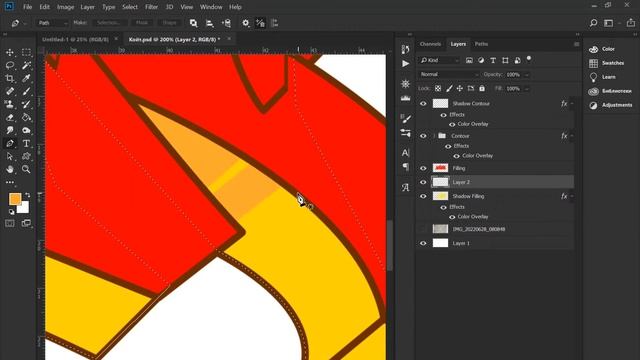Collapse Contour group effects arrow

(572, 136)
